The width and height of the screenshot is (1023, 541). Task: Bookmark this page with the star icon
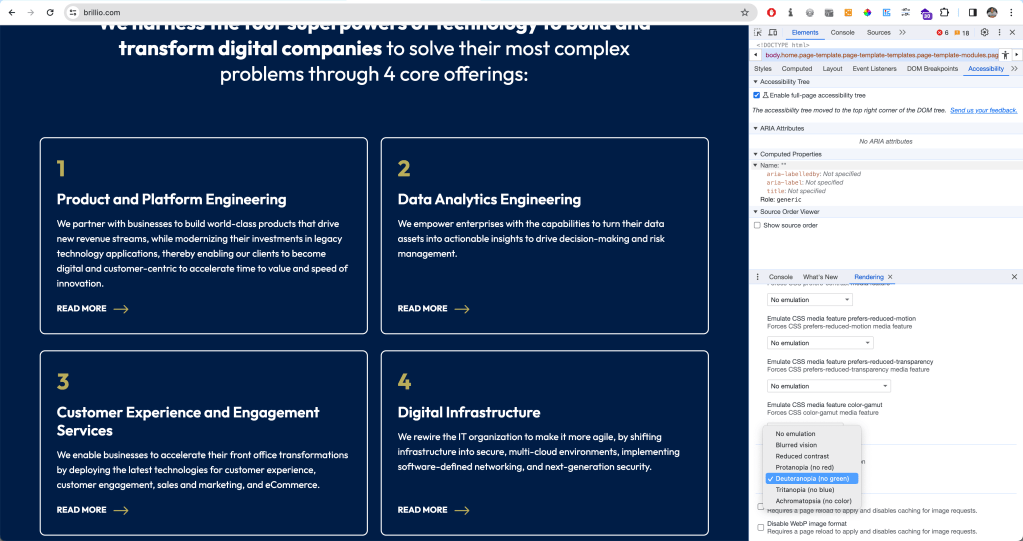[x=744, y=12]
